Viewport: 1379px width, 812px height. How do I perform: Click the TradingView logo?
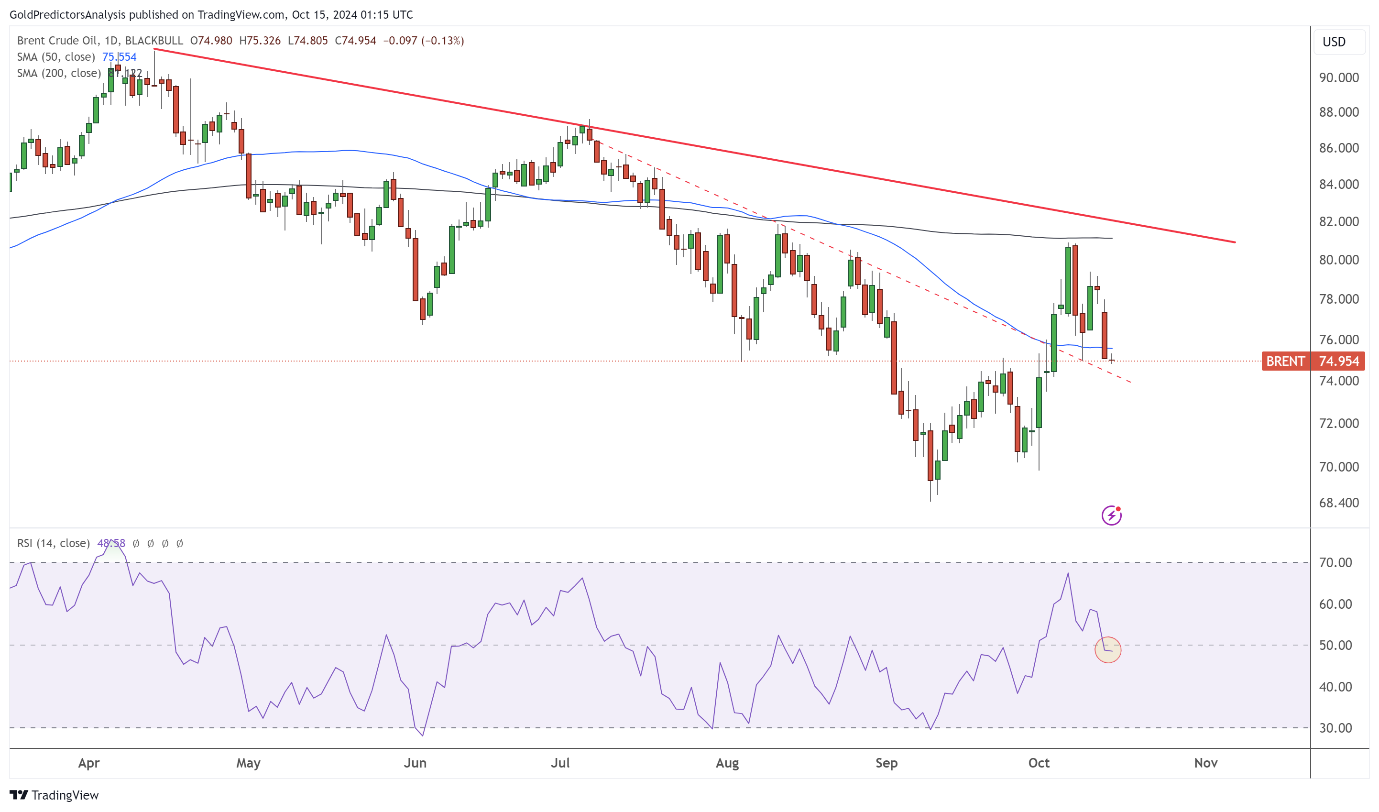coord(56,795)
